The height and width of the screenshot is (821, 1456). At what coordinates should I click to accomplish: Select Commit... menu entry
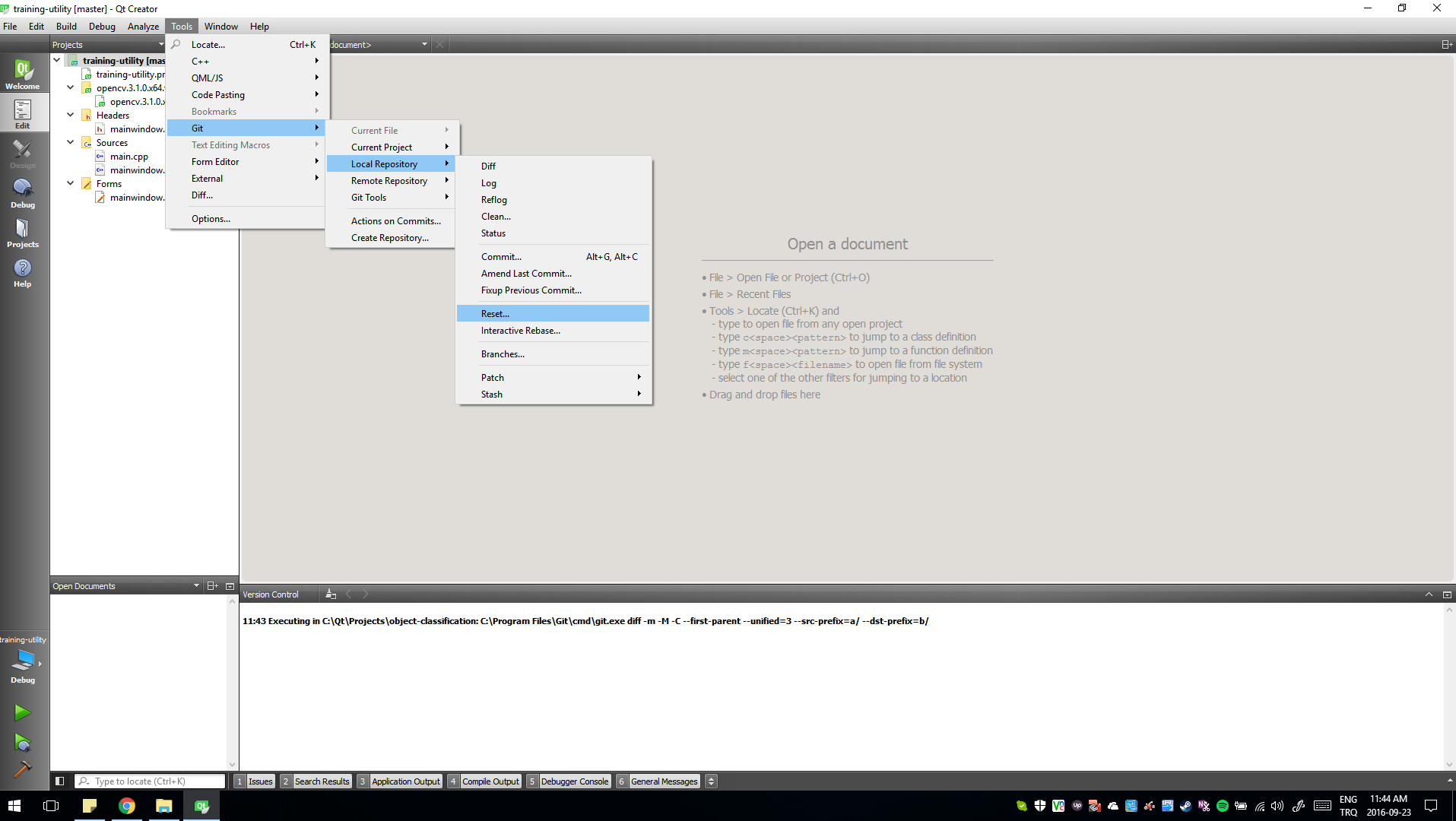coord(553,257)
